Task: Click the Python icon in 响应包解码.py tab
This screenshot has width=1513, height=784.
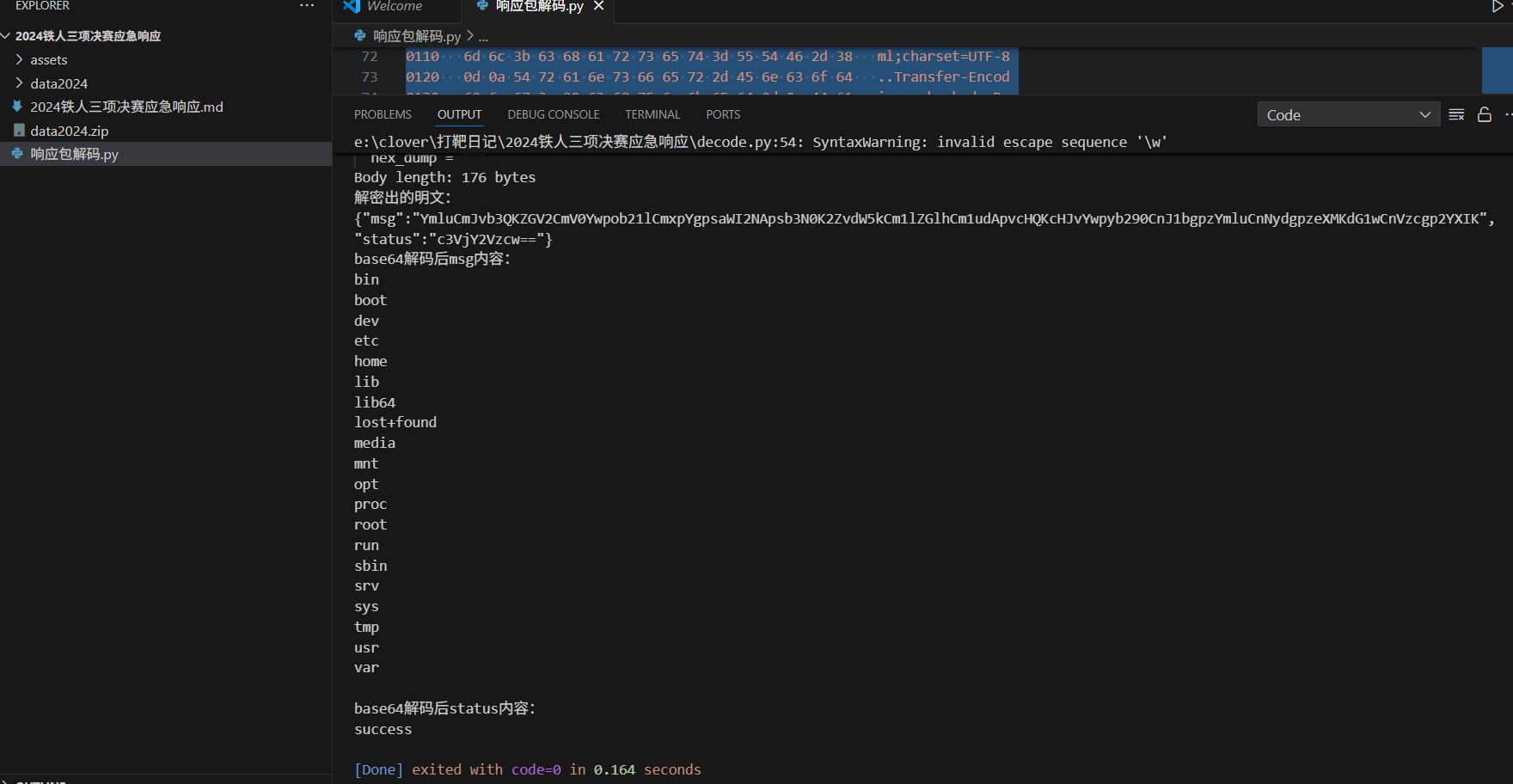Action: point(483,5)
